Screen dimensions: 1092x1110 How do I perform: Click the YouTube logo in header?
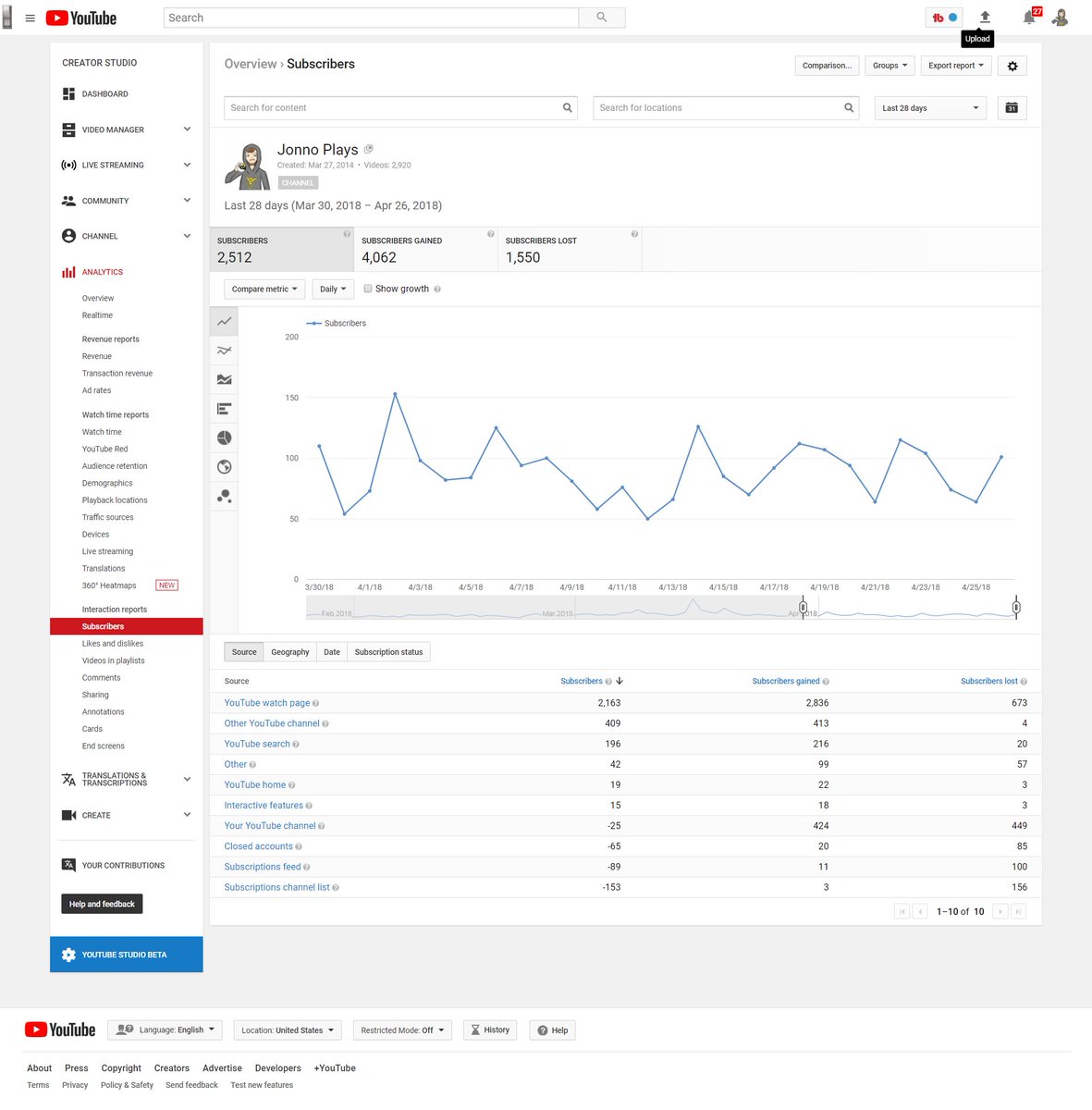click(x=80, y=18)
